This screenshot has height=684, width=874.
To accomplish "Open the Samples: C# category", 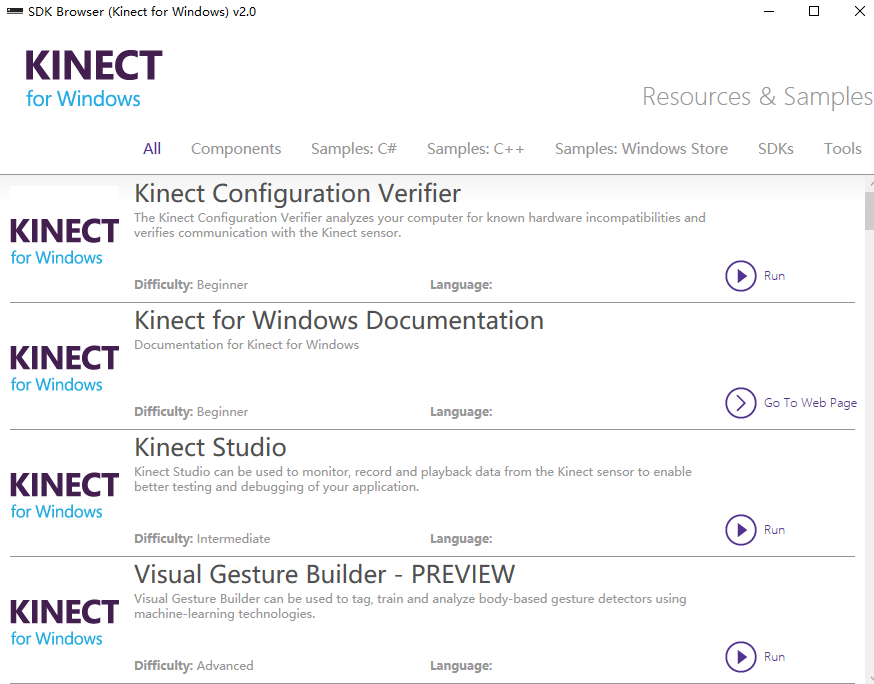I will 353,148.
